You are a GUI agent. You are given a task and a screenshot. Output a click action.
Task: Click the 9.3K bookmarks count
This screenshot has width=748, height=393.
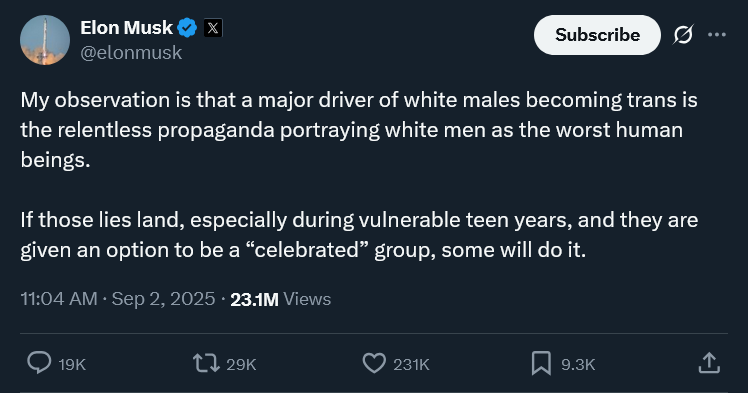click(578, 364)
